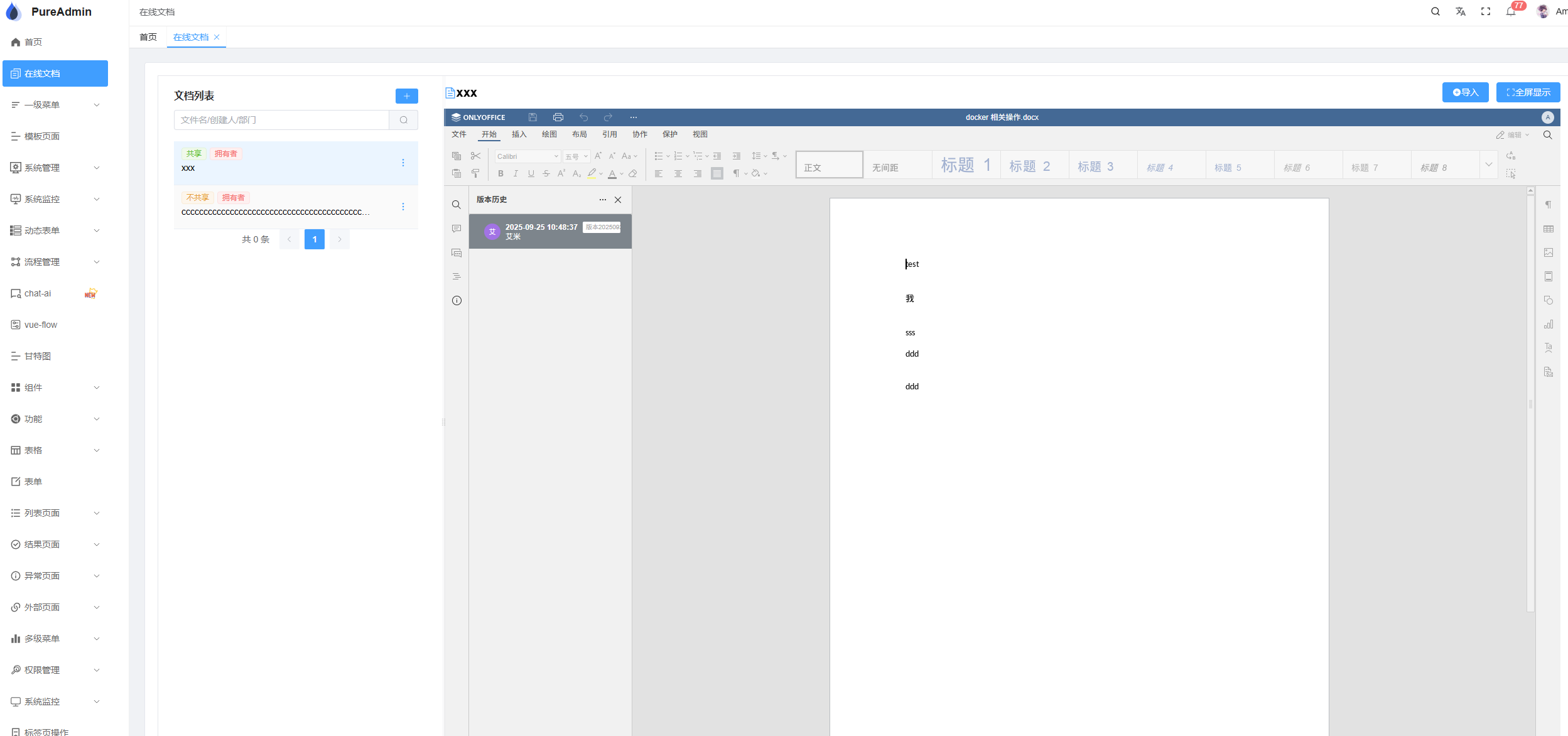
Task: Expand the 系统管理 sidebar menu
Action: 55,168
